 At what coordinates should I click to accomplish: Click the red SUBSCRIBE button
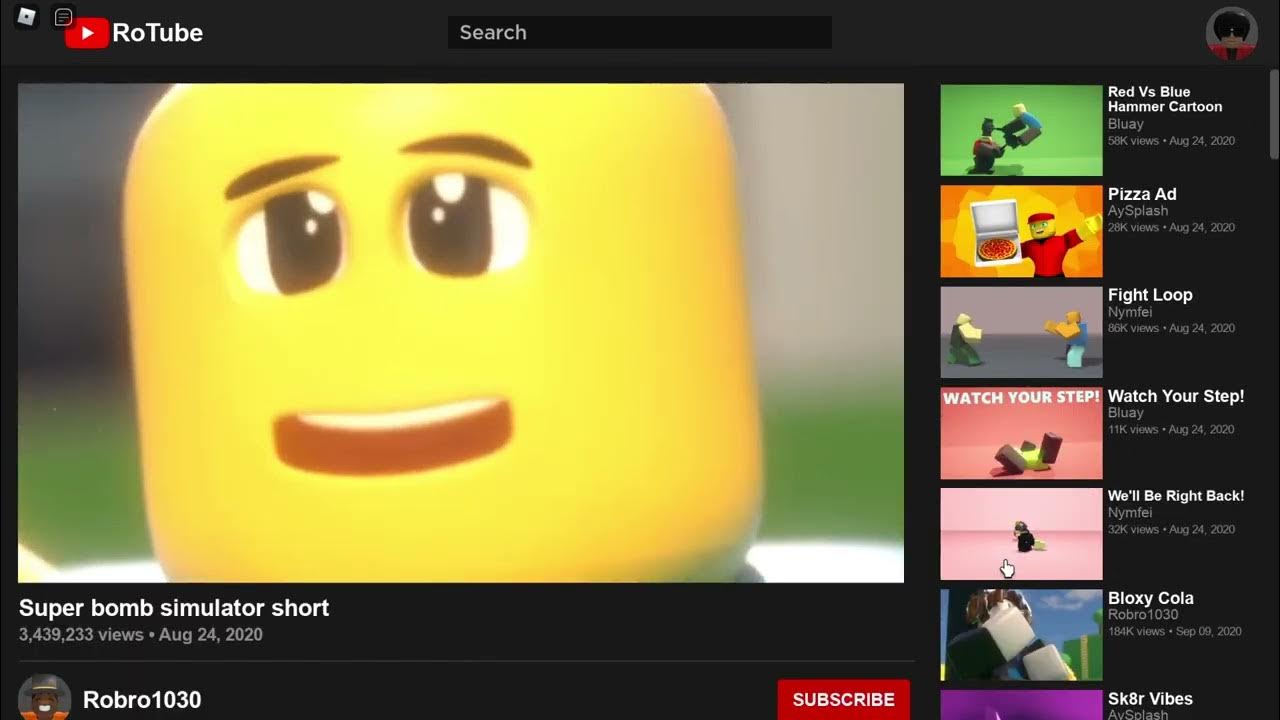click(x=843, y=700)
